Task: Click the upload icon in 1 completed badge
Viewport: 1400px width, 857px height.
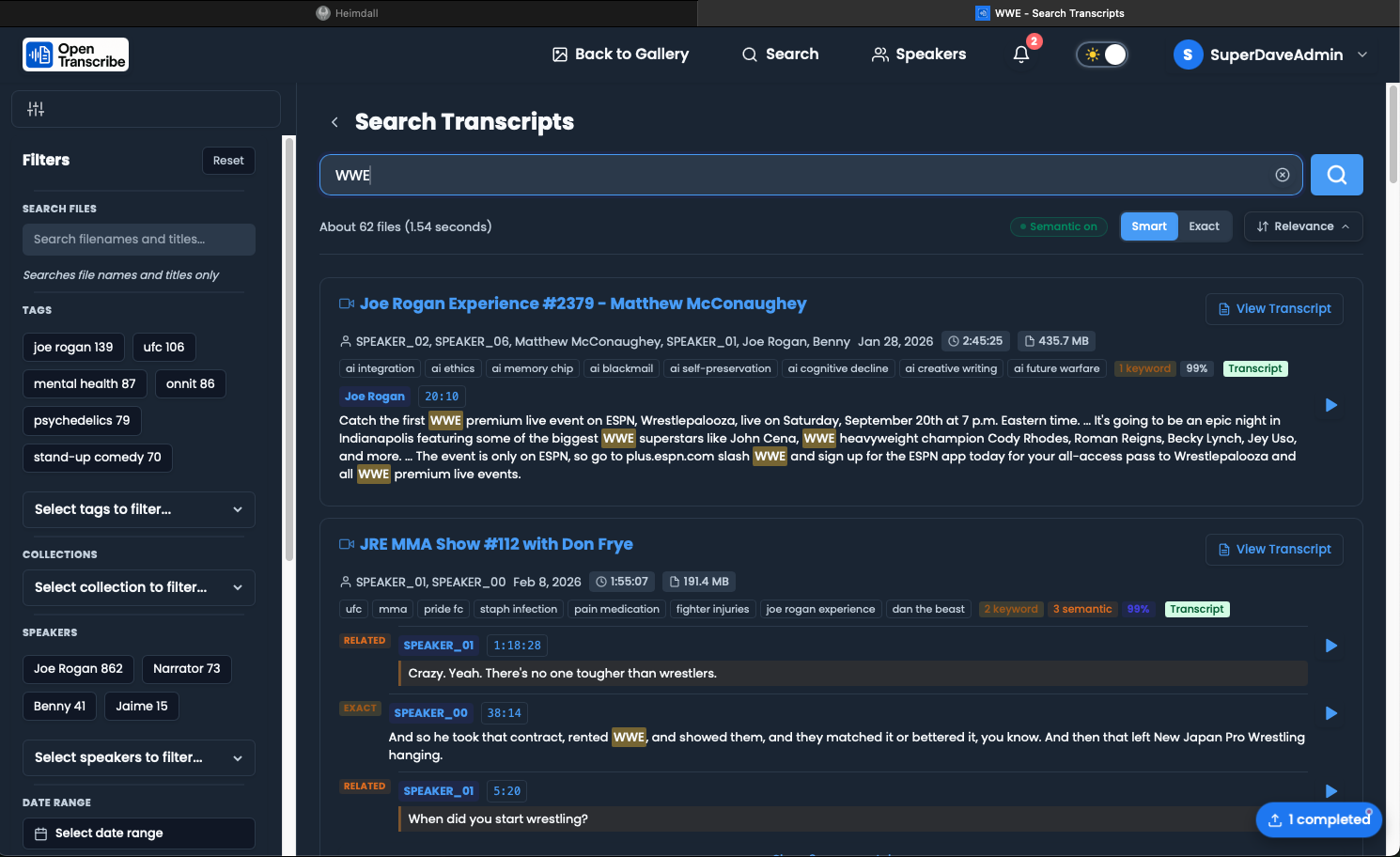Action: pos(1275,819)
